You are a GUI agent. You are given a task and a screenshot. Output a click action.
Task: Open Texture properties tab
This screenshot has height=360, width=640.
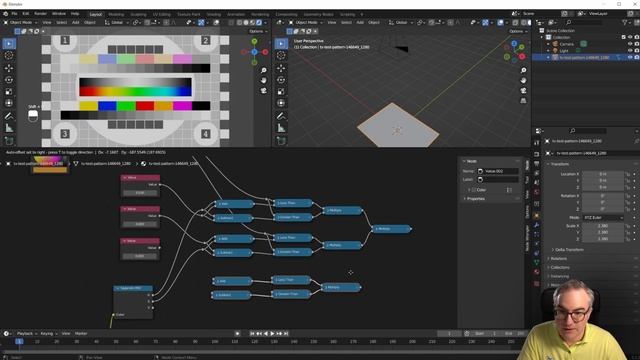coord(536,283)
